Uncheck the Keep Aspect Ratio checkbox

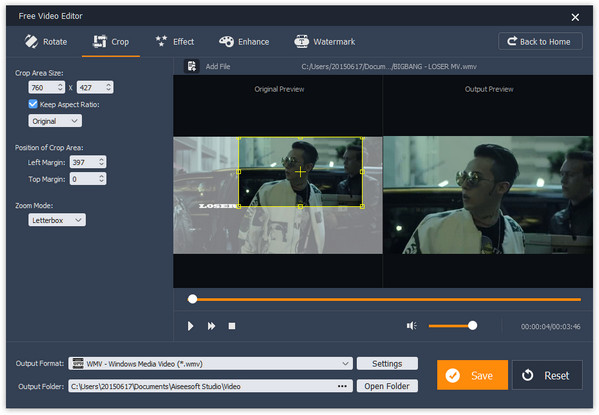pyautogui.click(x=33, y=104)
